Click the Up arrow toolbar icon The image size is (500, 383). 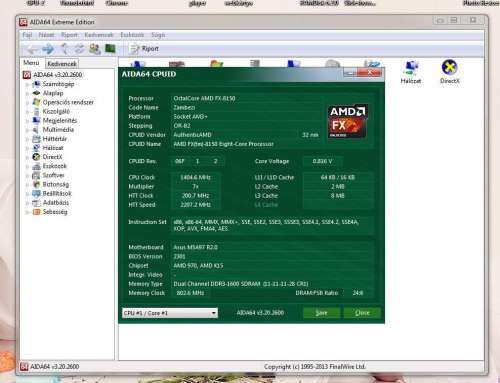[65, 49]
